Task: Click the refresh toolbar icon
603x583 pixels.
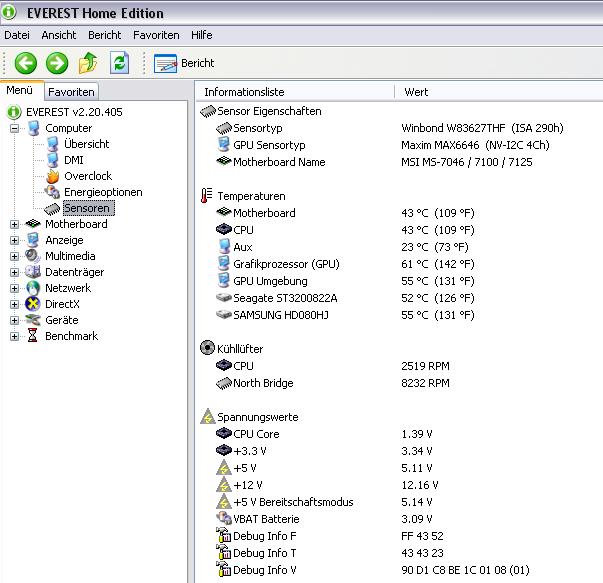Action: [119, 63]
